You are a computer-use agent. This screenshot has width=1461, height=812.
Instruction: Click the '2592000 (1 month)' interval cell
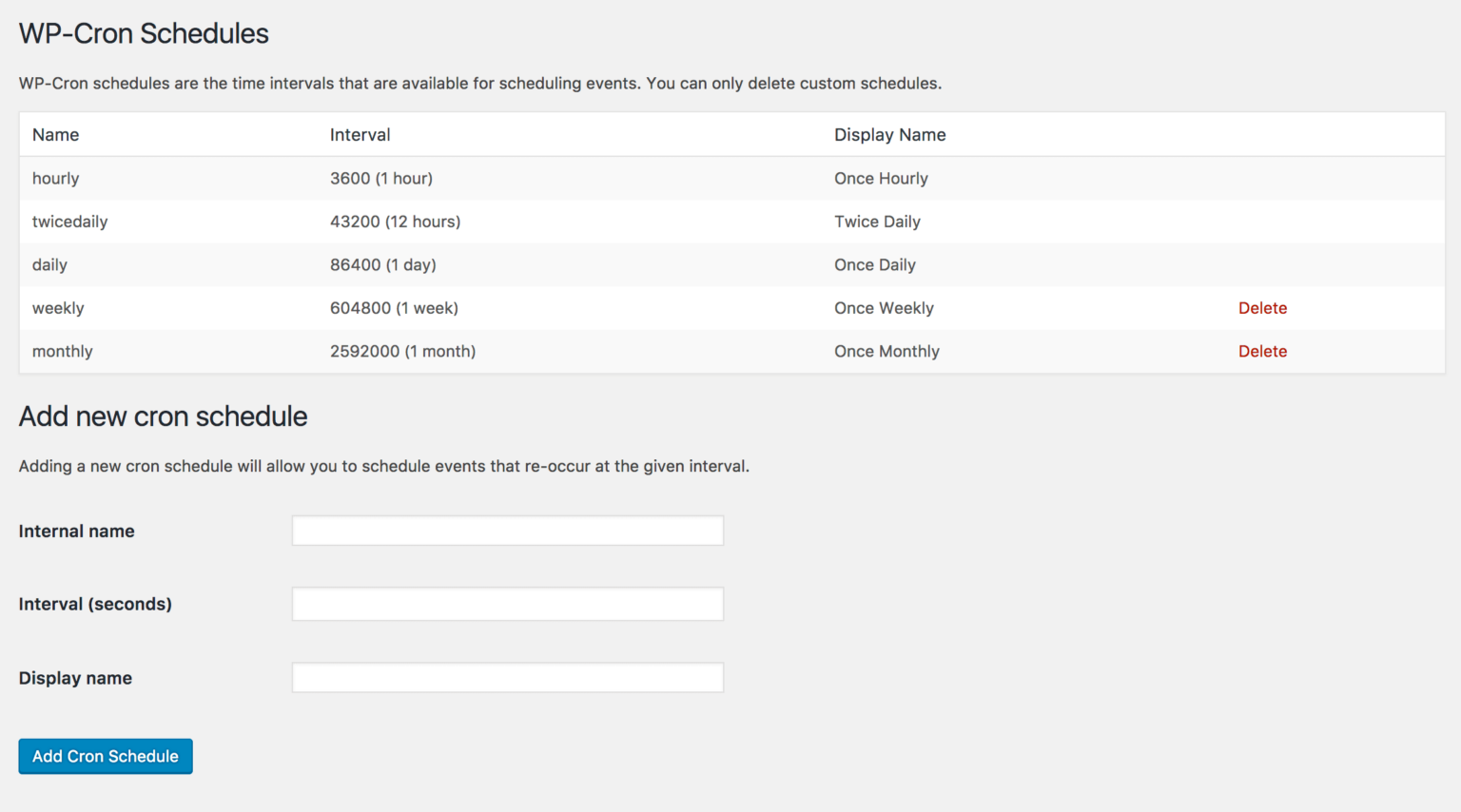click(402, 352)
